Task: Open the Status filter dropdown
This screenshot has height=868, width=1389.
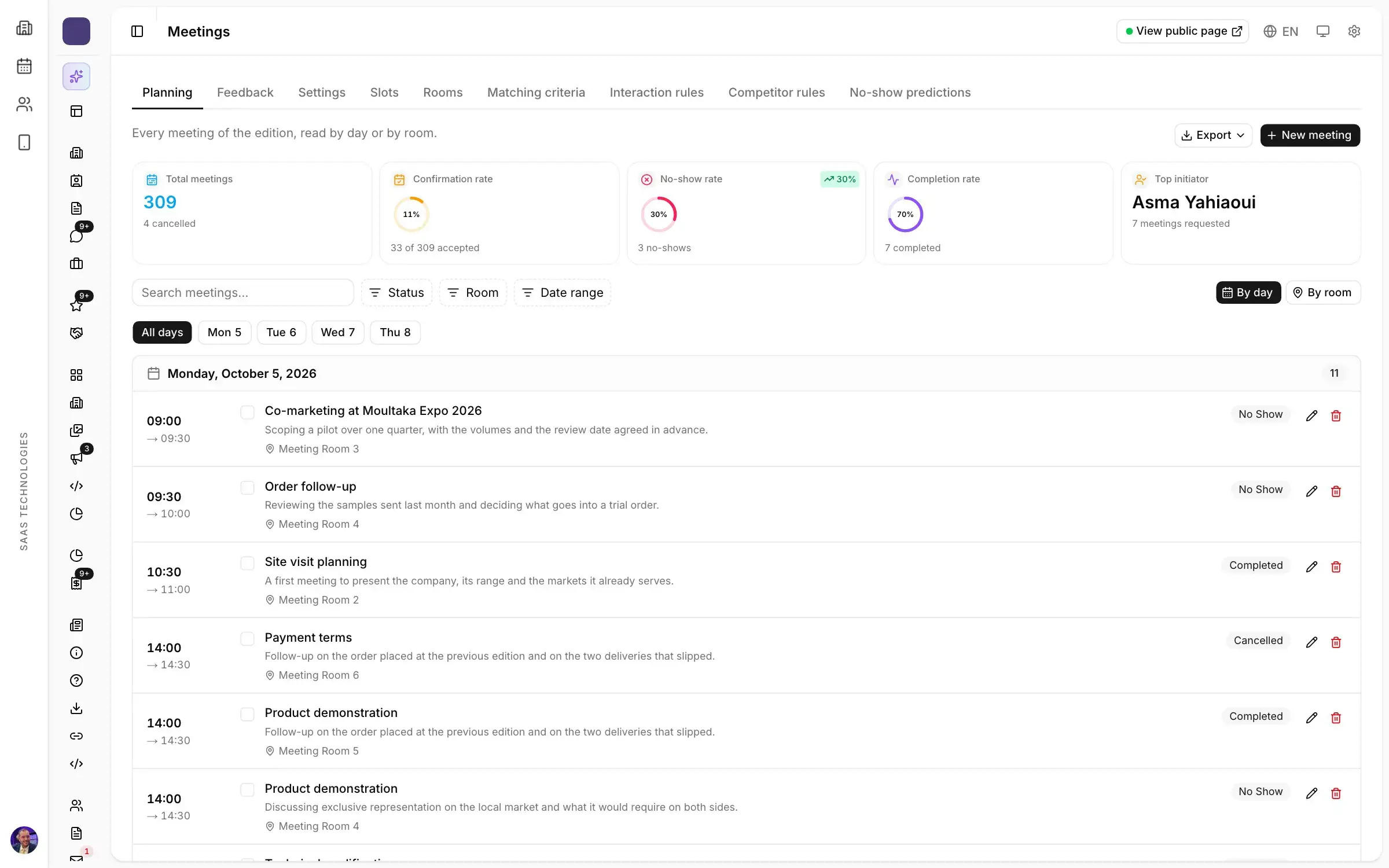Action: [x=396, y=293]
